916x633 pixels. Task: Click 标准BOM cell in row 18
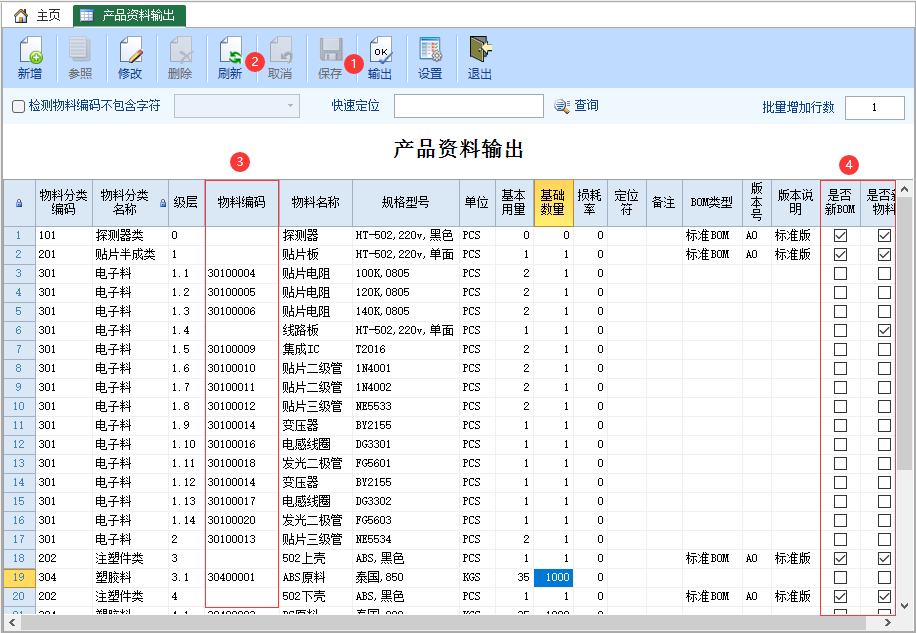coord(712,558)
